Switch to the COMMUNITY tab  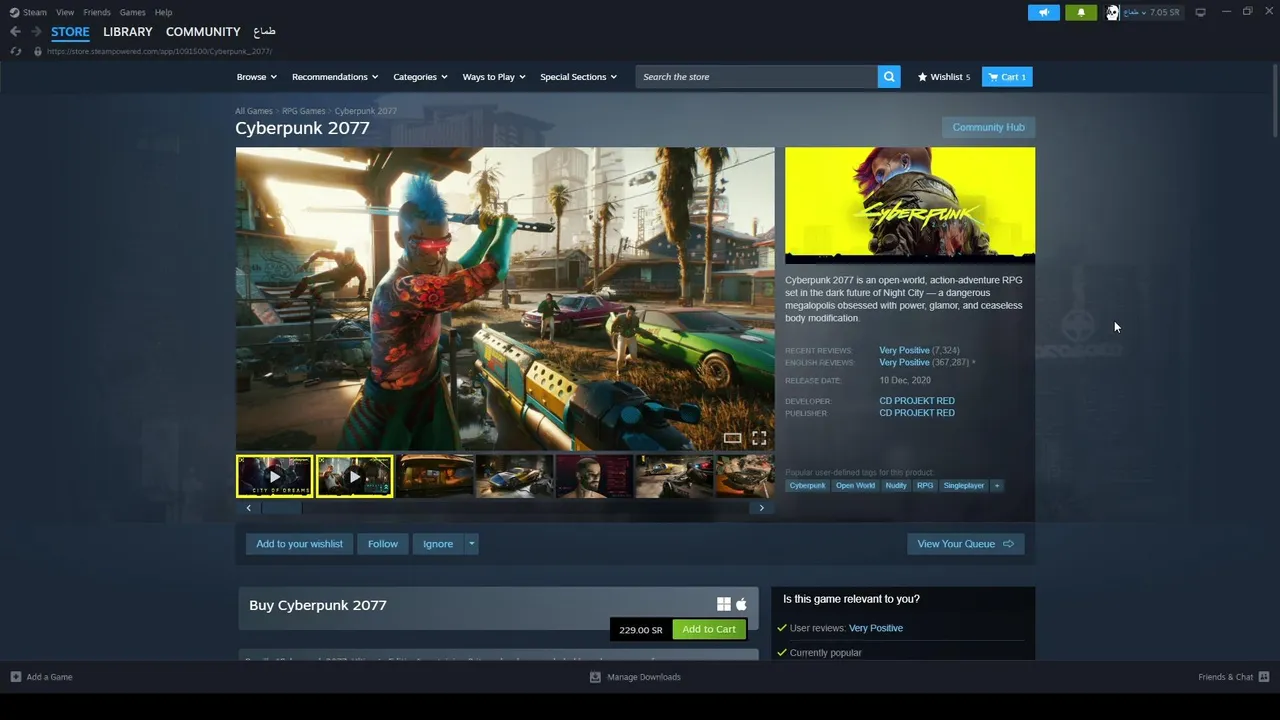pos(203,32)
